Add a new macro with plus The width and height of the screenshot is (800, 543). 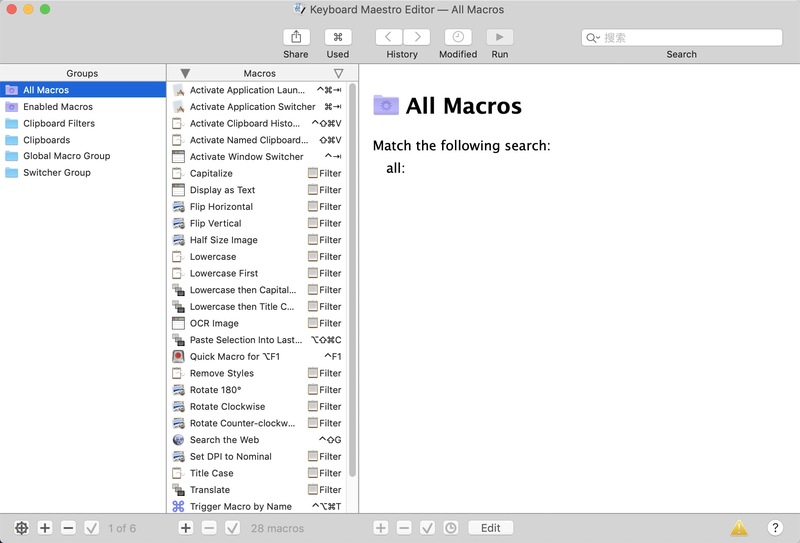[x=186, y=528]
